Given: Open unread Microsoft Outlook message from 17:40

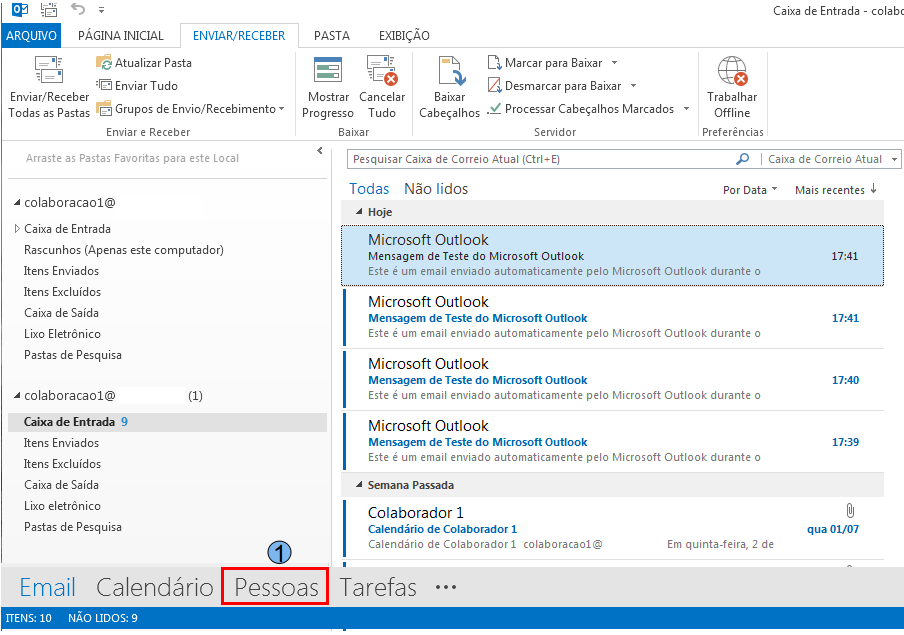Looking at the screenshot, I should pos(613,380).
